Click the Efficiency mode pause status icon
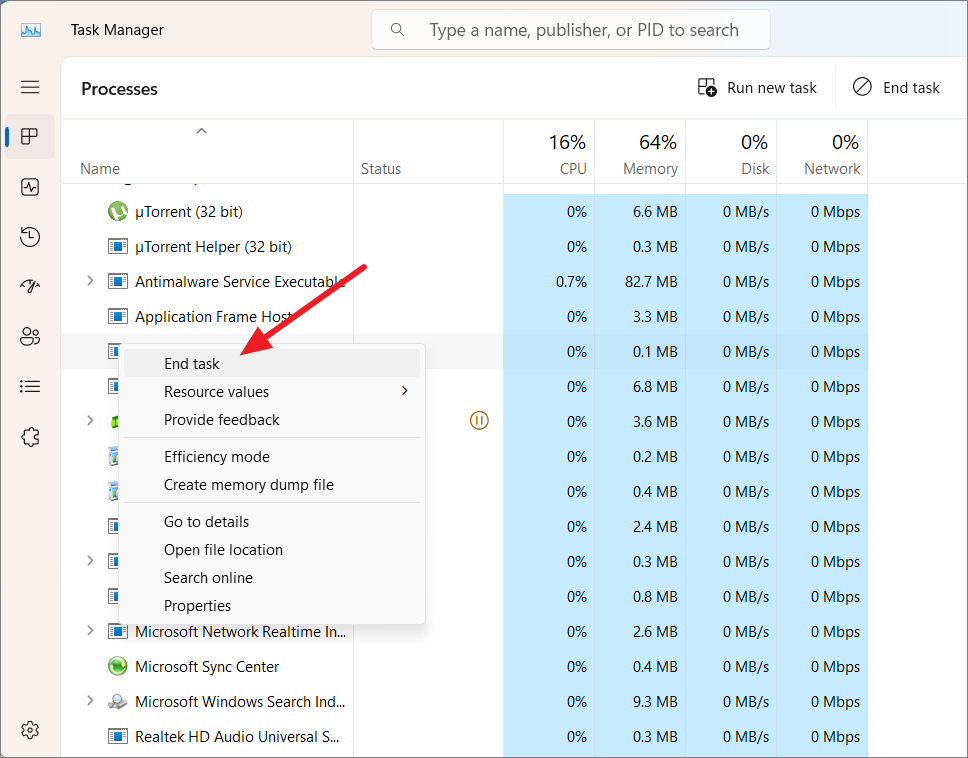The height and width of the screenshot is (758, 968). click(x=479, y=421)
